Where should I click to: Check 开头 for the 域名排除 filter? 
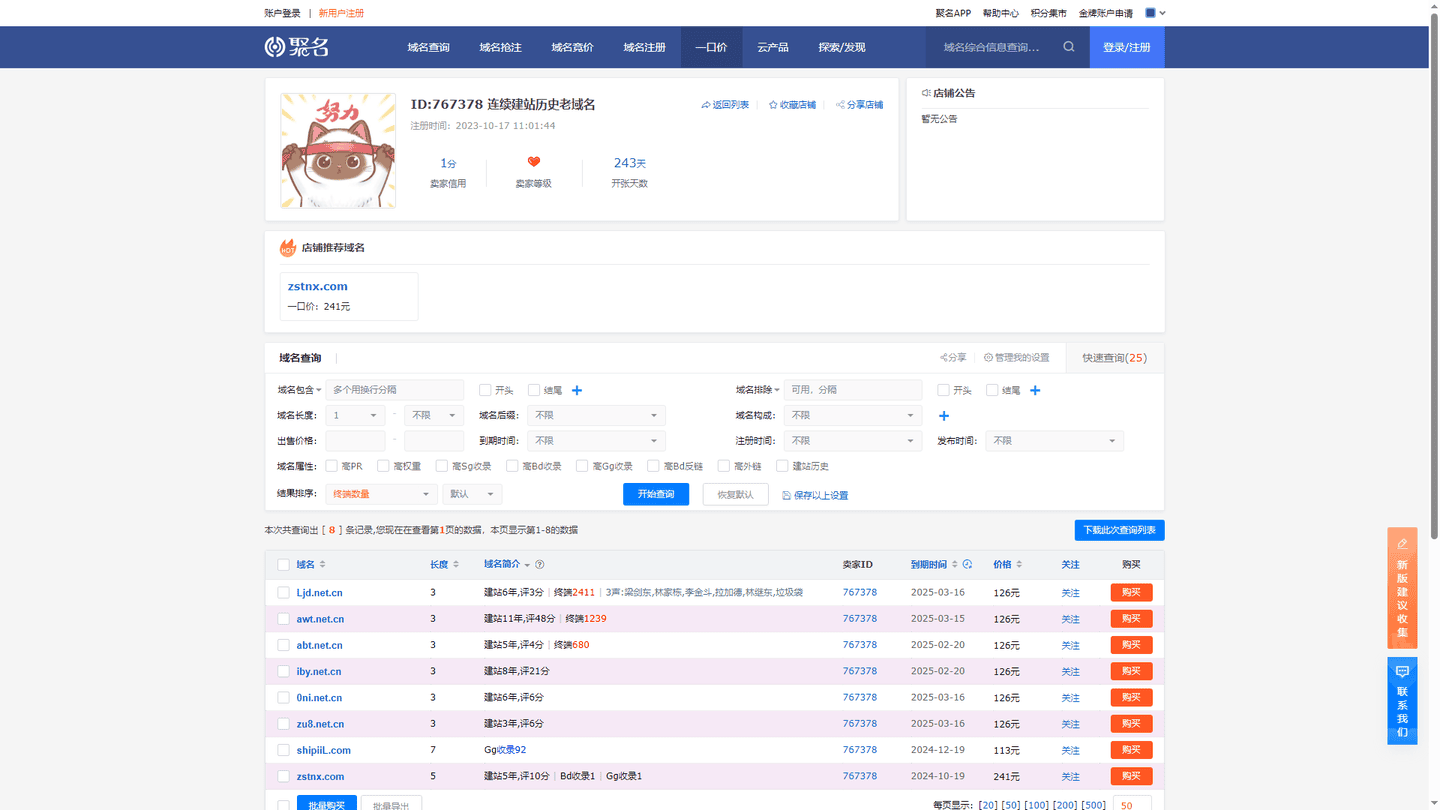pyautogui.click(x=943, y=391)
